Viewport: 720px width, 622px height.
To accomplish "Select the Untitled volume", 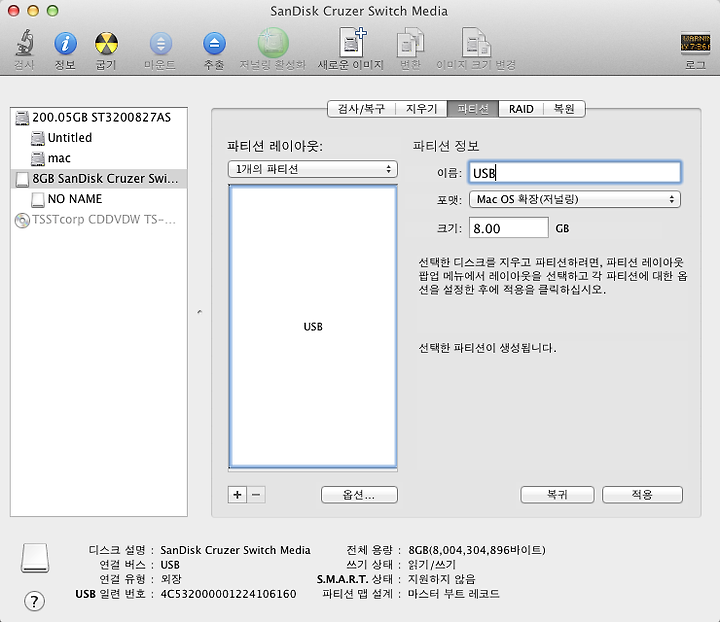I will (99, 138).
